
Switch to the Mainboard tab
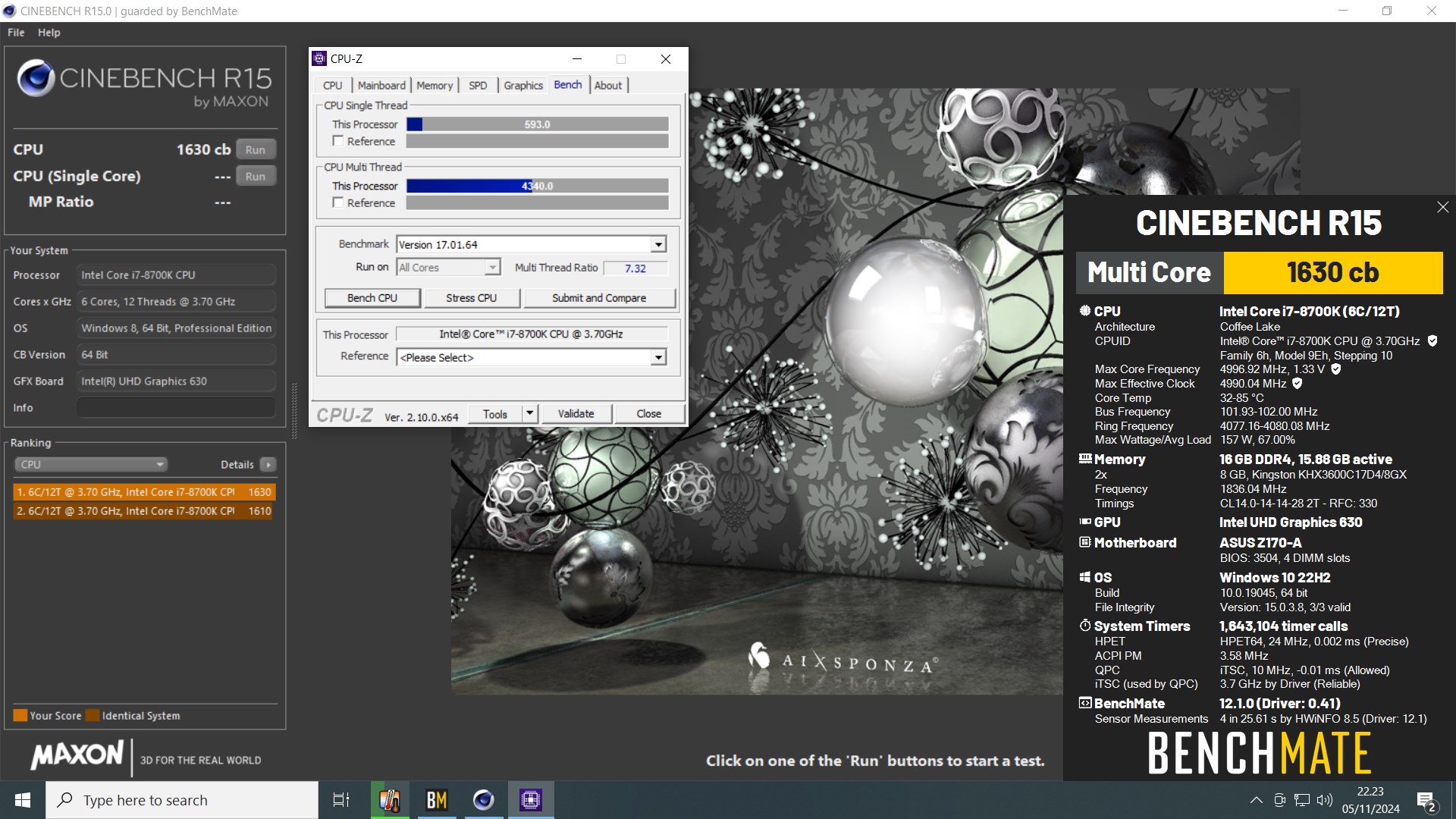(381, 85)
